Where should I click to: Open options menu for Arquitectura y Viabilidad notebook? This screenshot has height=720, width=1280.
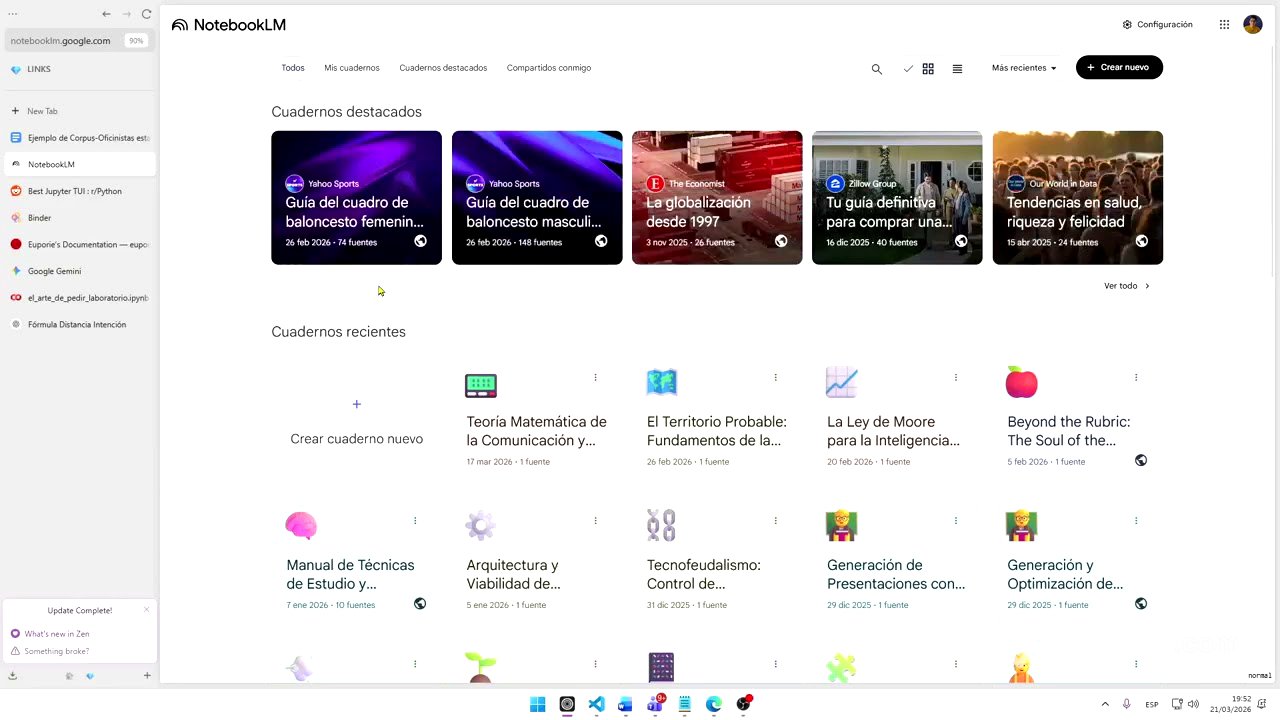coord(595,520)
